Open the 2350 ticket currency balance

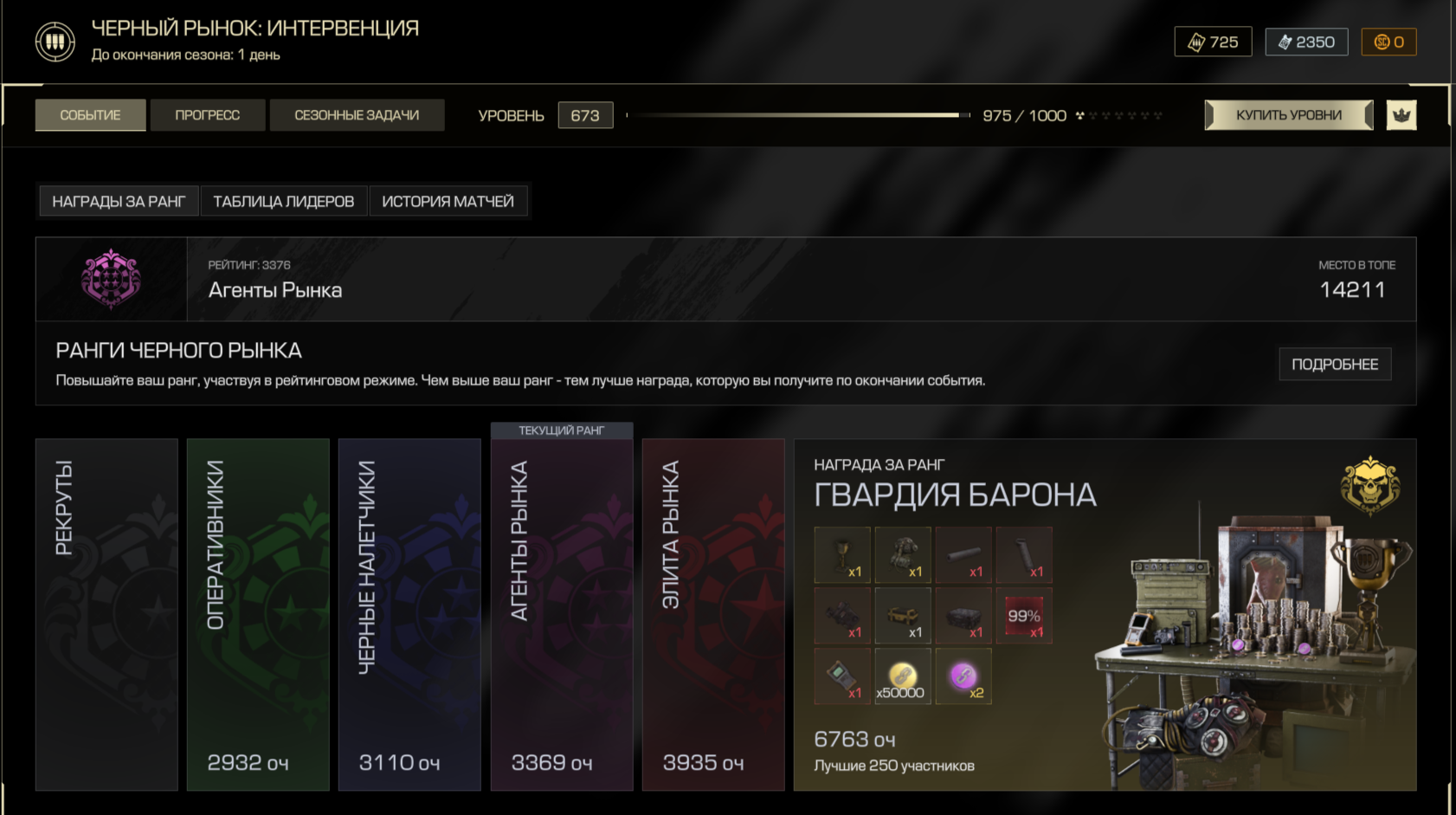(1306, 42)
